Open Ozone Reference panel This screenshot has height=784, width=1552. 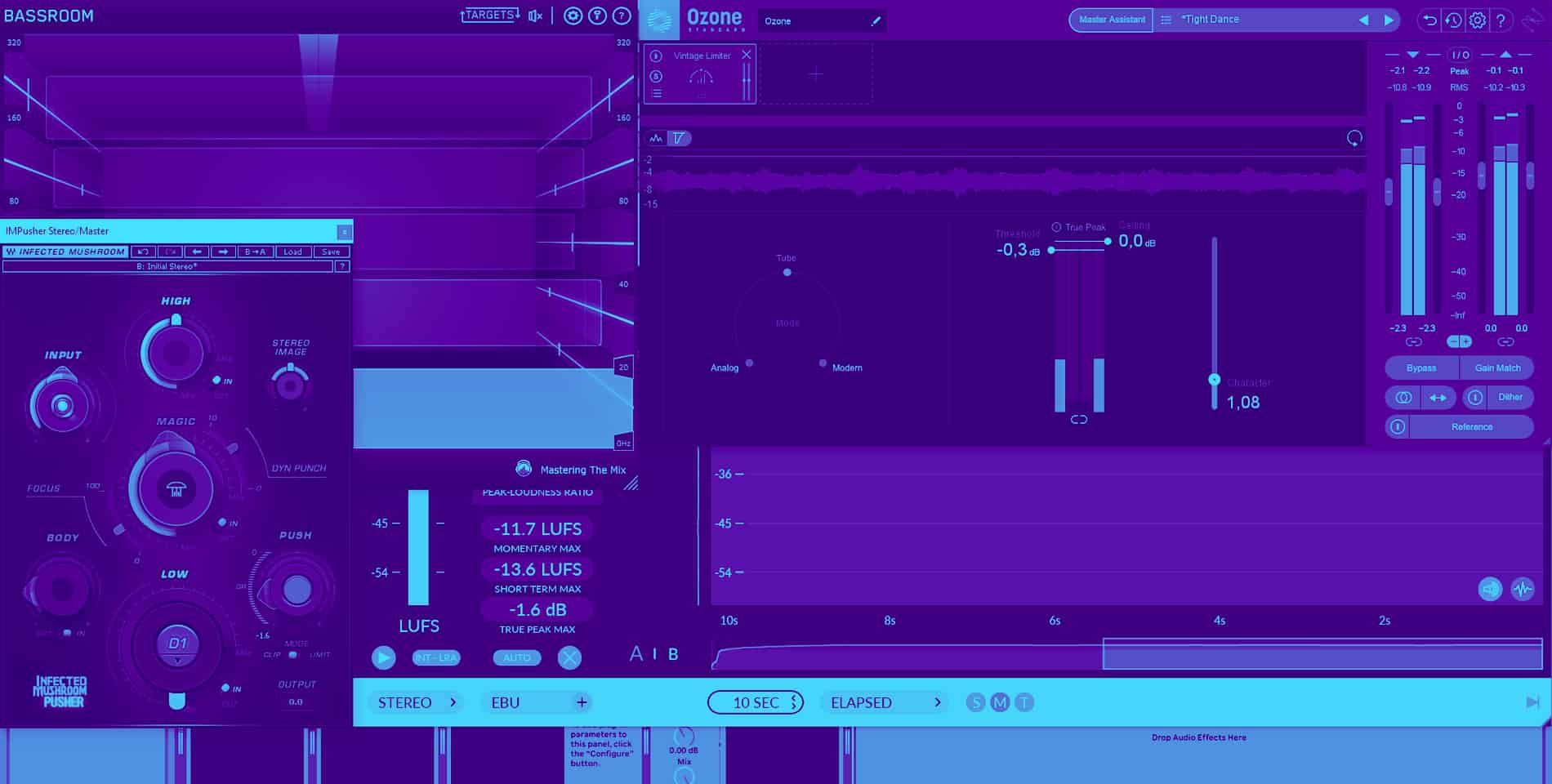coord(1471,427)
